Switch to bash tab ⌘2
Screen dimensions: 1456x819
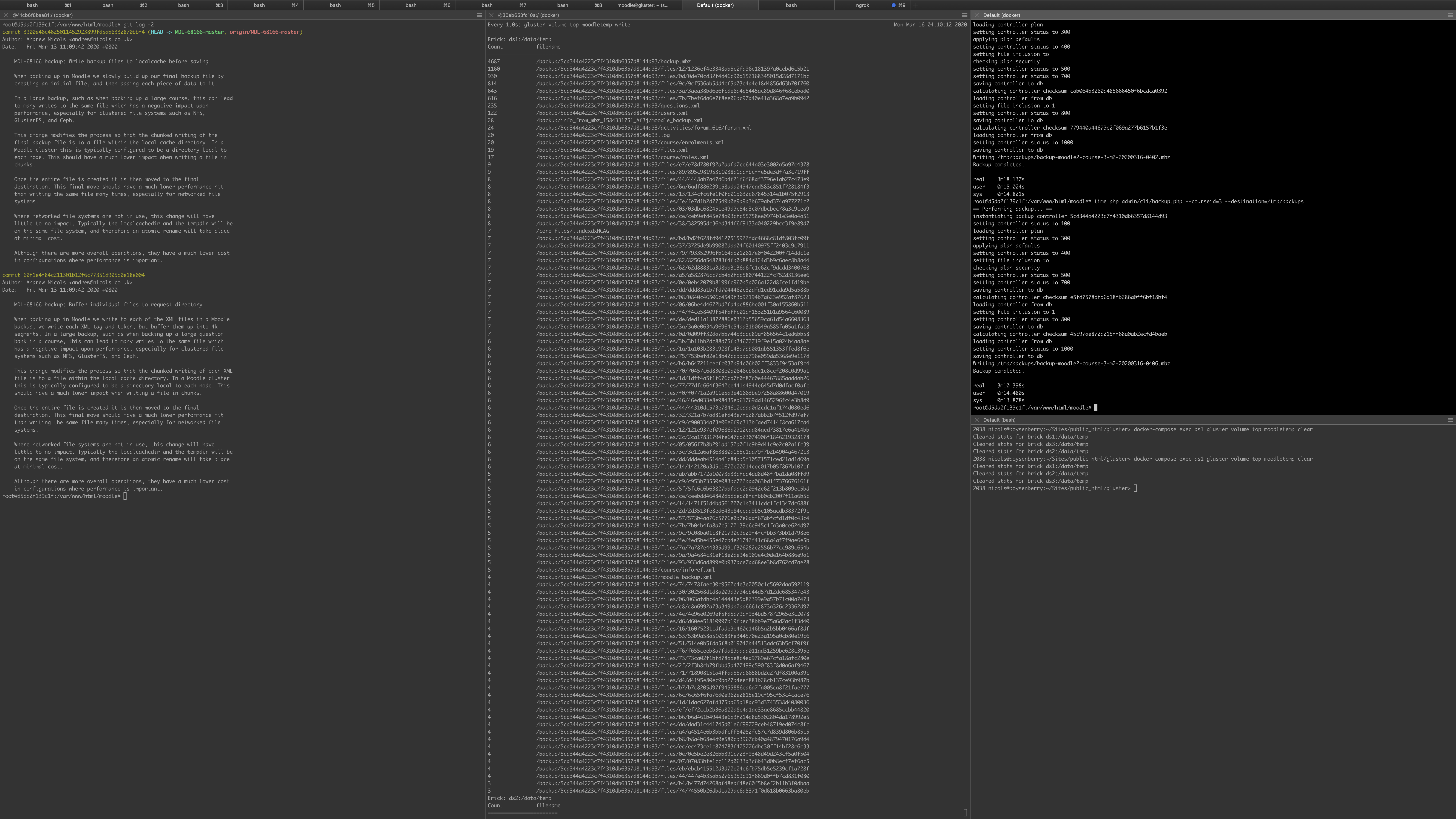coord(114,5)
